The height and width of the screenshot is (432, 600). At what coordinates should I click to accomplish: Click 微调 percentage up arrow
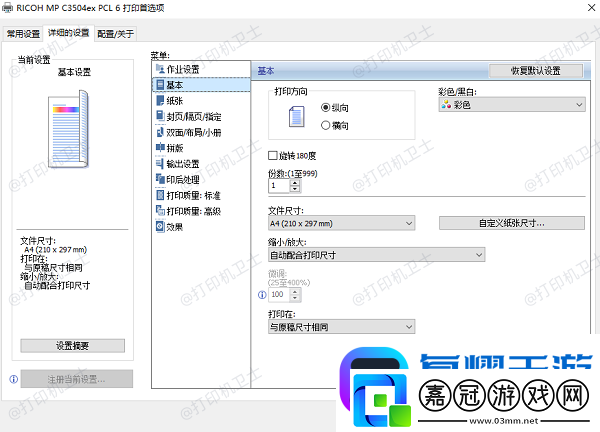coord(295,292)
